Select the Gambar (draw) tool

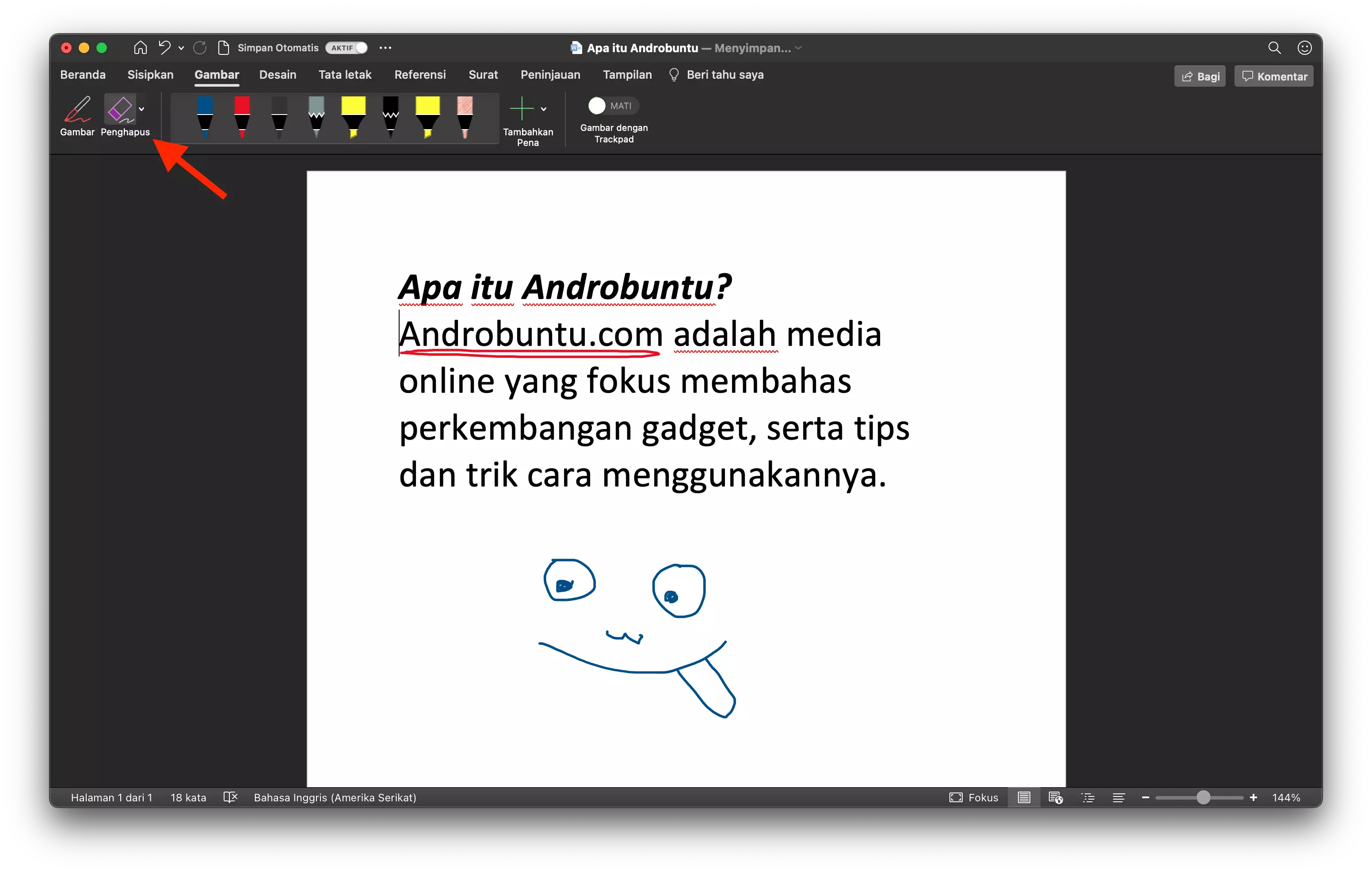[x=77, y=116]
